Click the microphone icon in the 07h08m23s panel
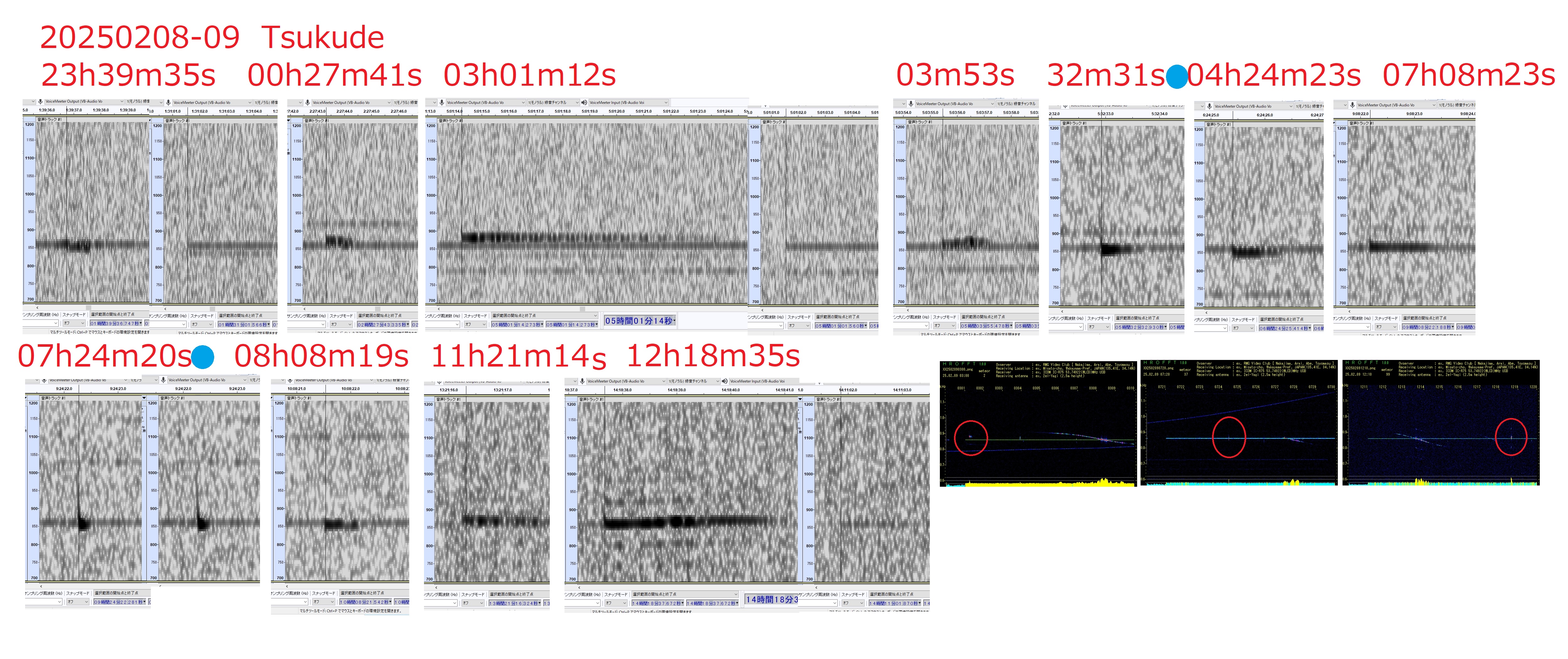Image resolution: width=1568 pixels, height=659 pixels. (1352, 105)
